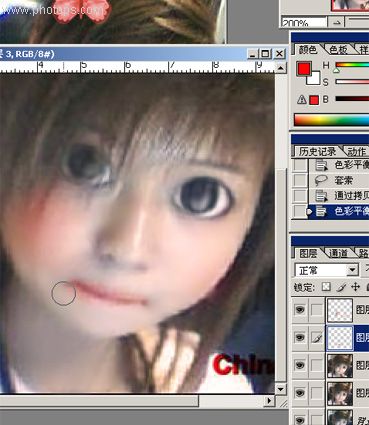
Task: Click the paintbrush indicator on selected layer
Action: click(x=317, y=338)
